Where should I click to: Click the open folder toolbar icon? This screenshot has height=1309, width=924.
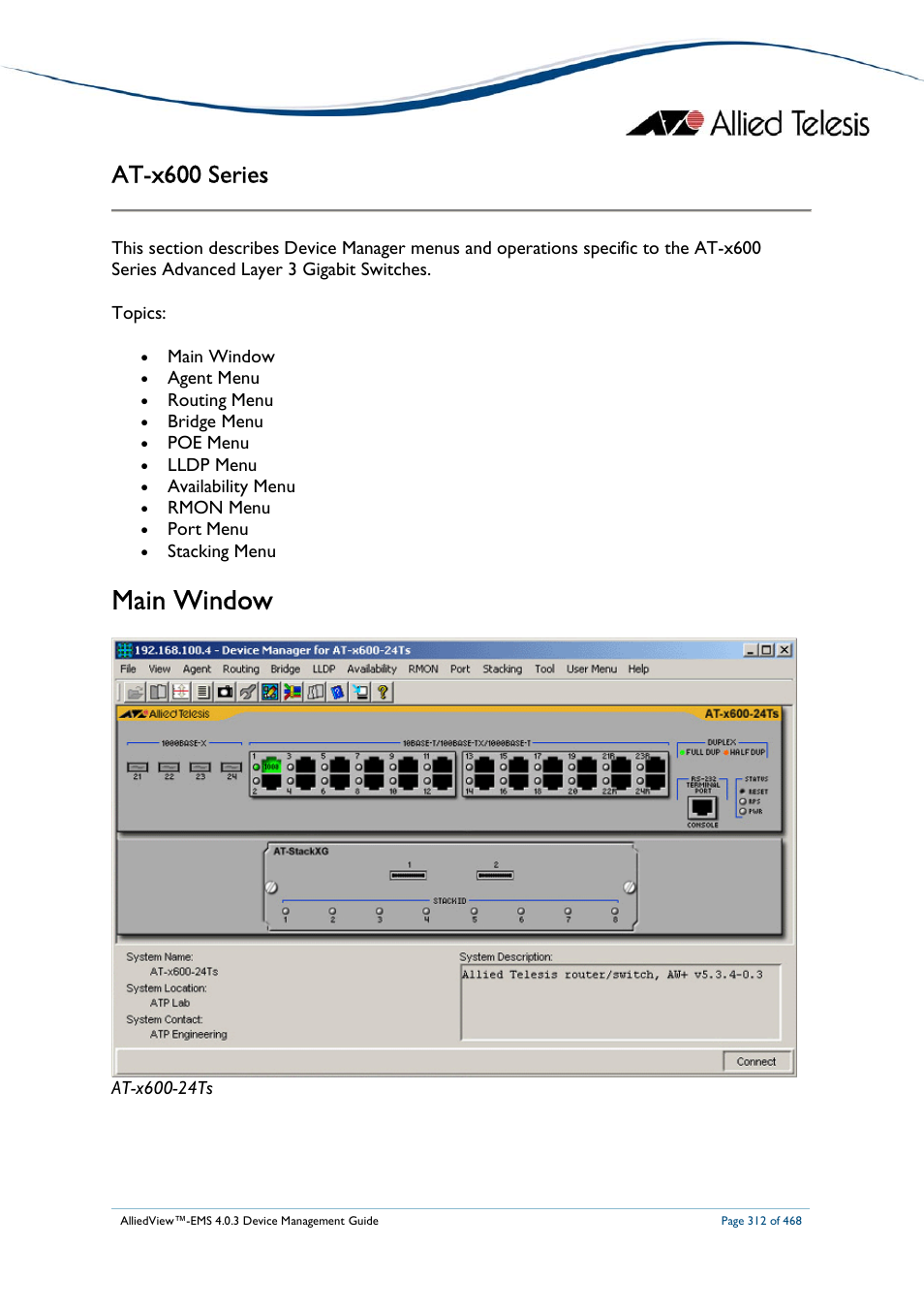click(136, 692)
